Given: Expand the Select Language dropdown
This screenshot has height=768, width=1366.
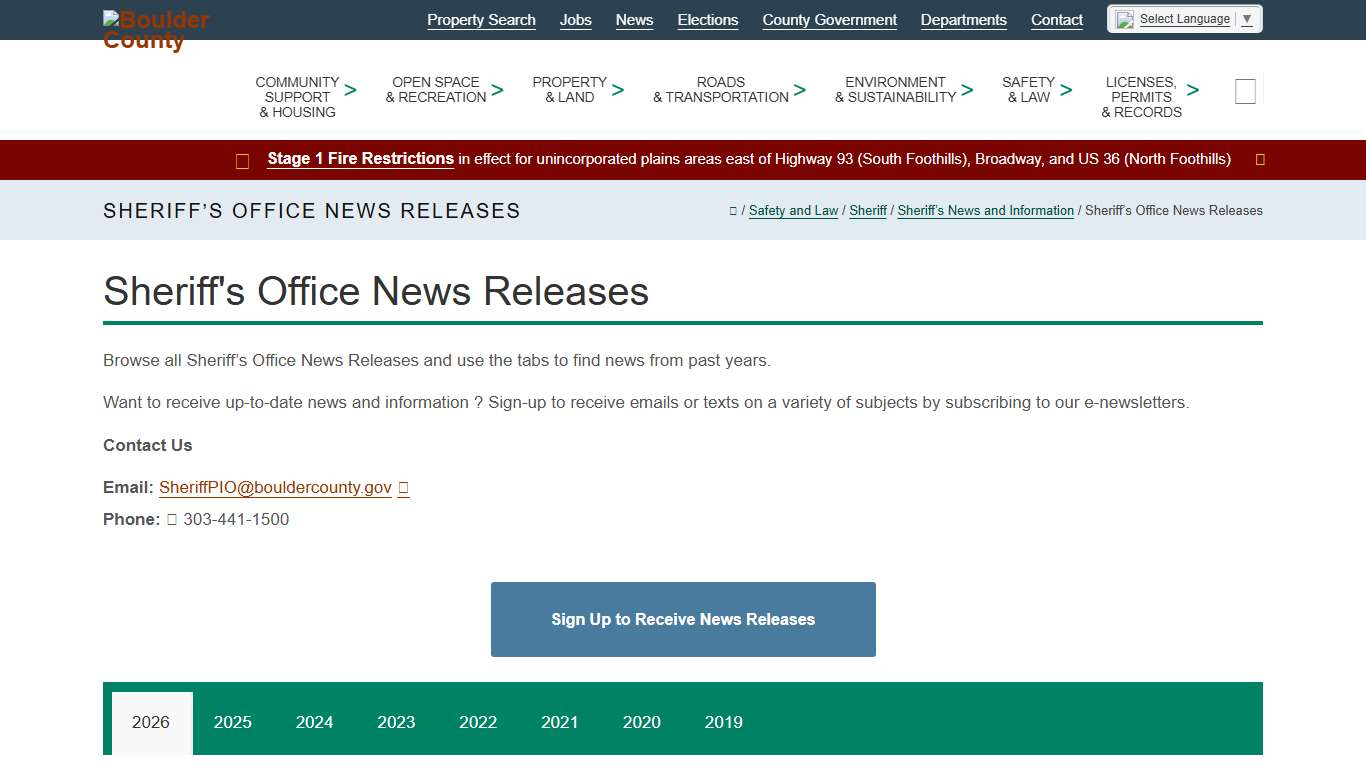Looking at the screenshot, I should pyautogui.click(x=1246, y=18).
